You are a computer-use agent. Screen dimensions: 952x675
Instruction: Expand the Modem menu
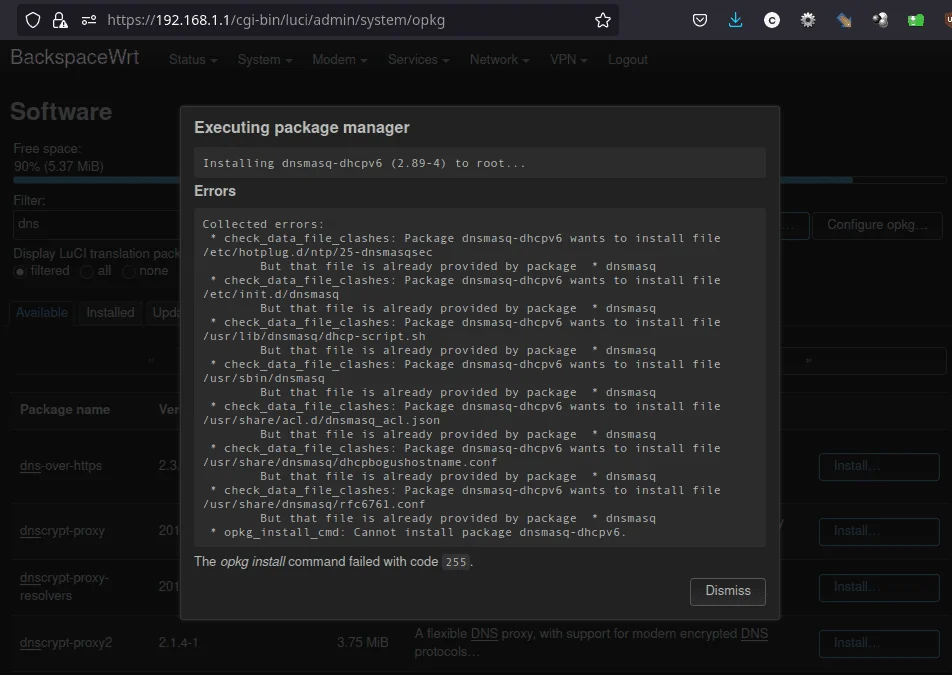[x=339, y=59]
